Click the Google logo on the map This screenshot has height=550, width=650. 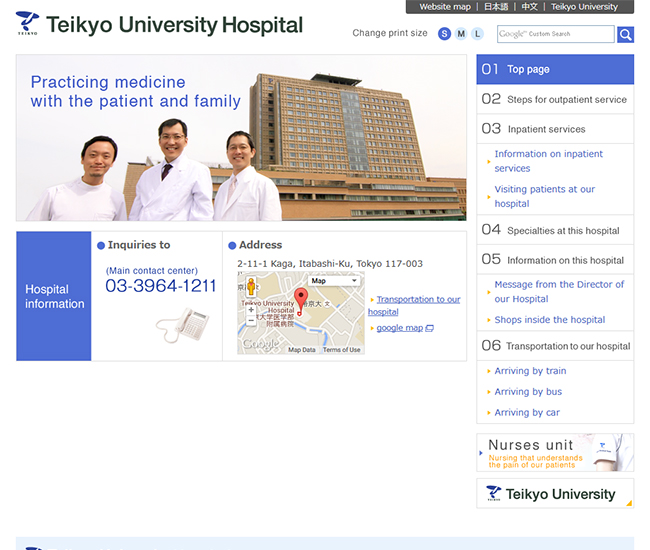point(261,344)
